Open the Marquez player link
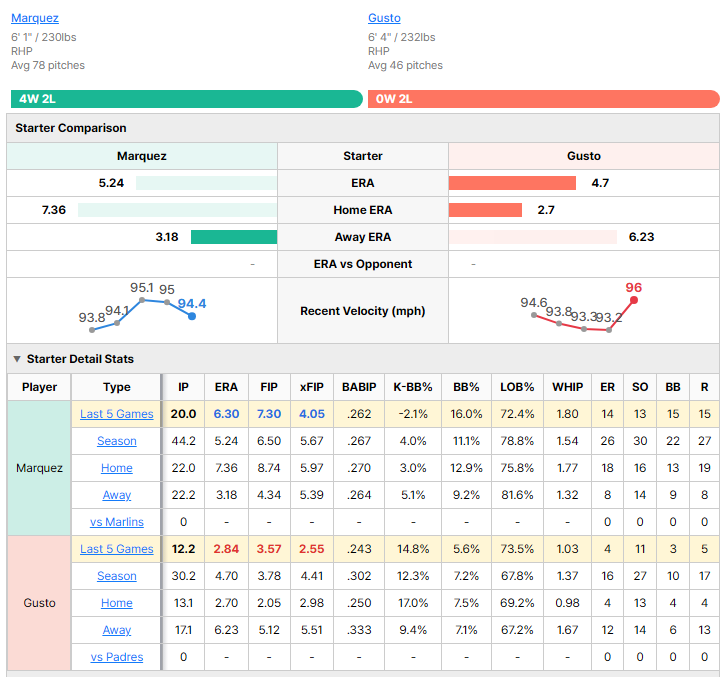726x677 pixels. [35, 18]
